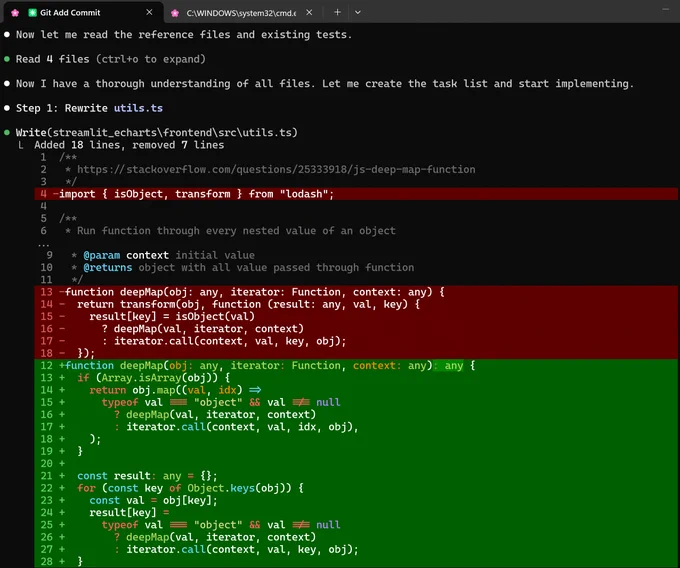The image size is (680, 568).
Task: Click added line 27 'iterator.call(context, val, key, obj);'
Action: pyautogui.click(x=356, y=549)
